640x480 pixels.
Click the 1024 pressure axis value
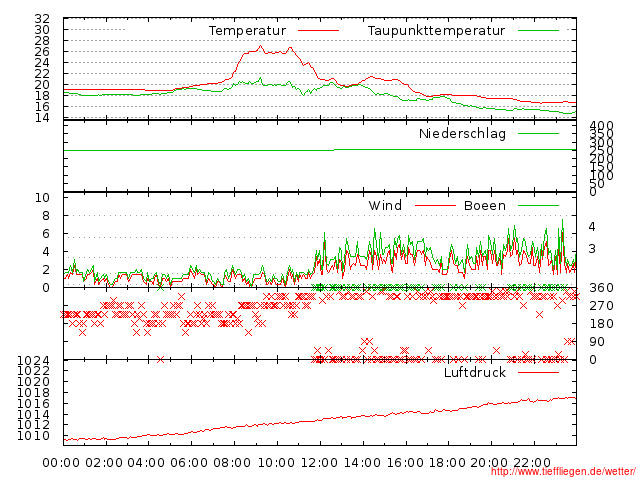coord(33,360)
